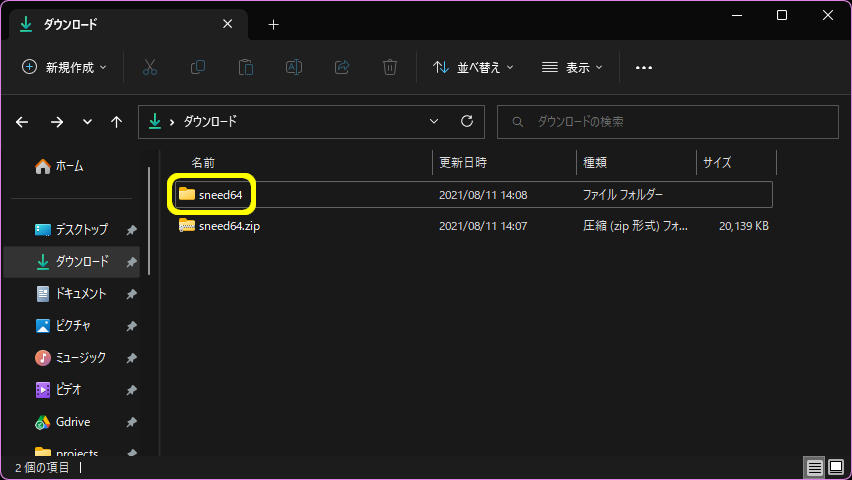Click the download icon in address bar
The height and width of the screenshot is (480, 852).
[x=155, y=121]
